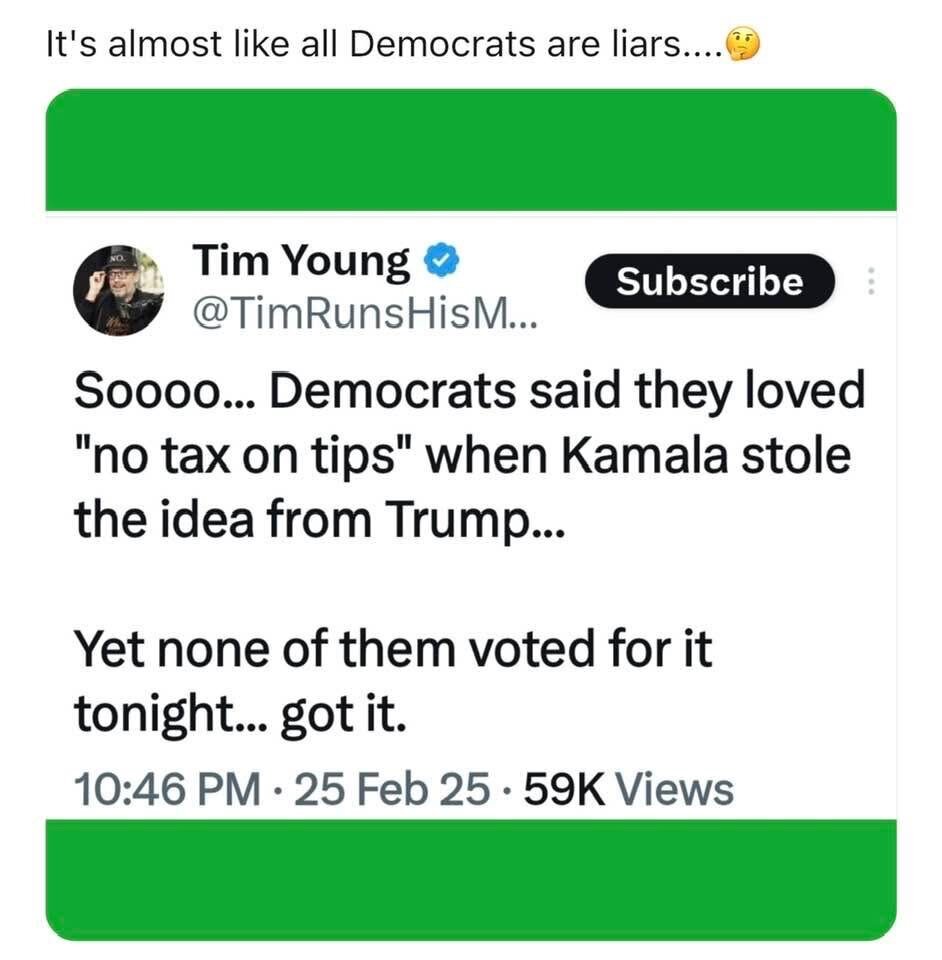Click the top green banner
The height and width of the screenshot is (960, 942).
470,150
